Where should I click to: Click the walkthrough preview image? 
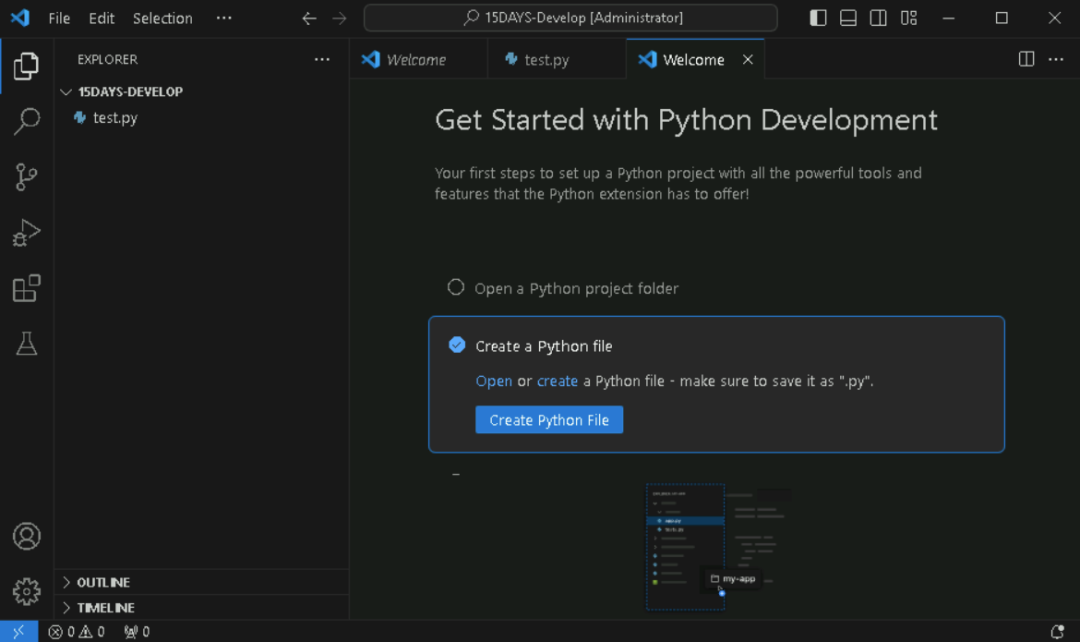click(x=718, y=546)
